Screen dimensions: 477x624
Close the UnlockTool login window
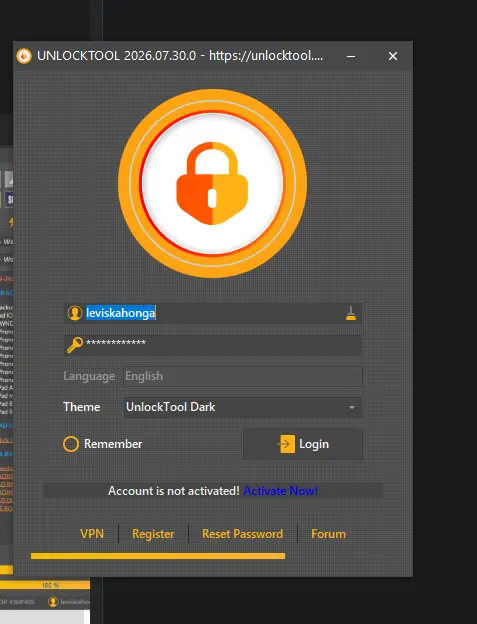click(393, 56)
